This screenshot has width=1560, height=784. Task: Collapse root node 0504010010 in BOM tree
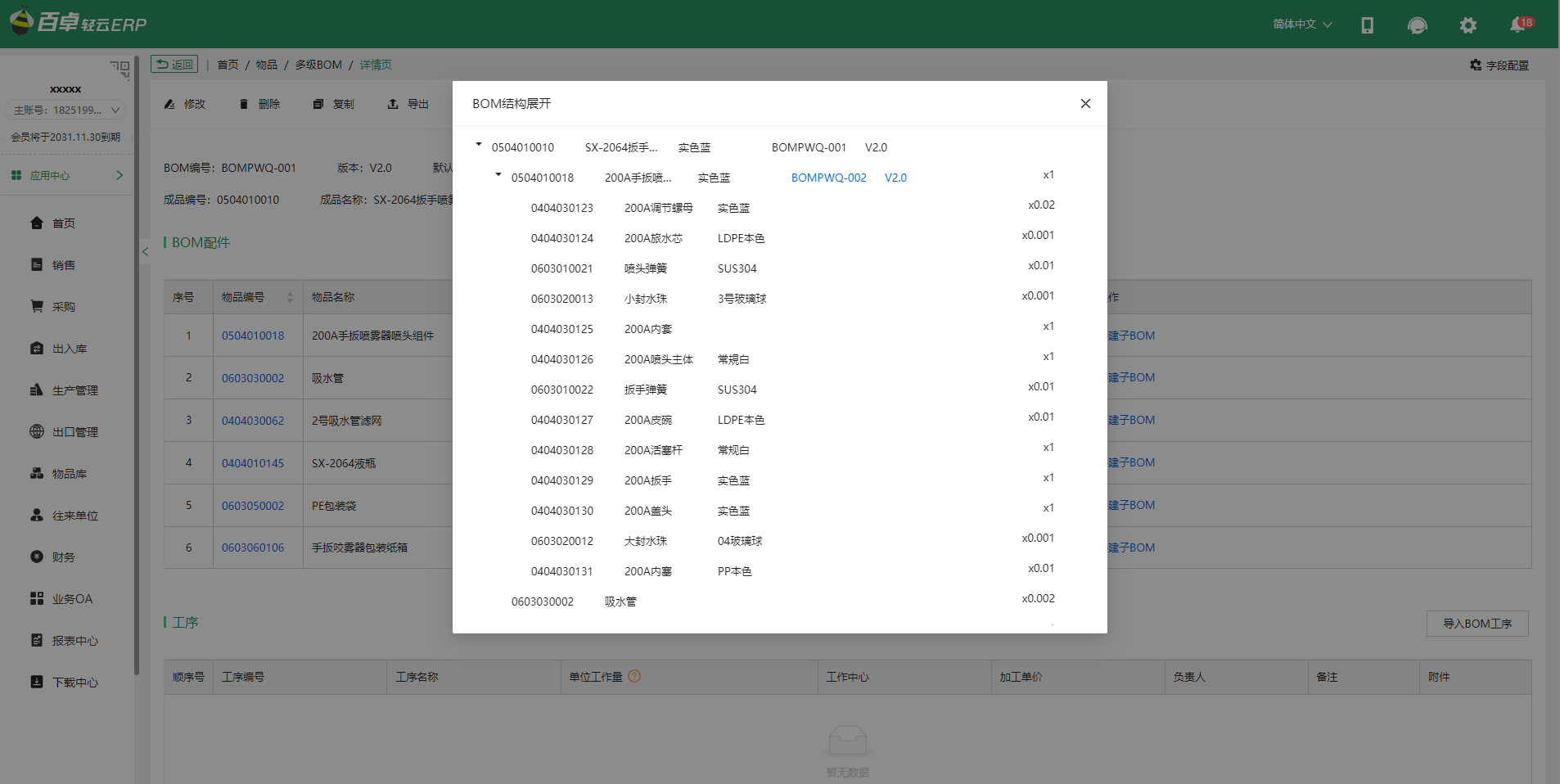pyautogui.click(x=479, y=145)
